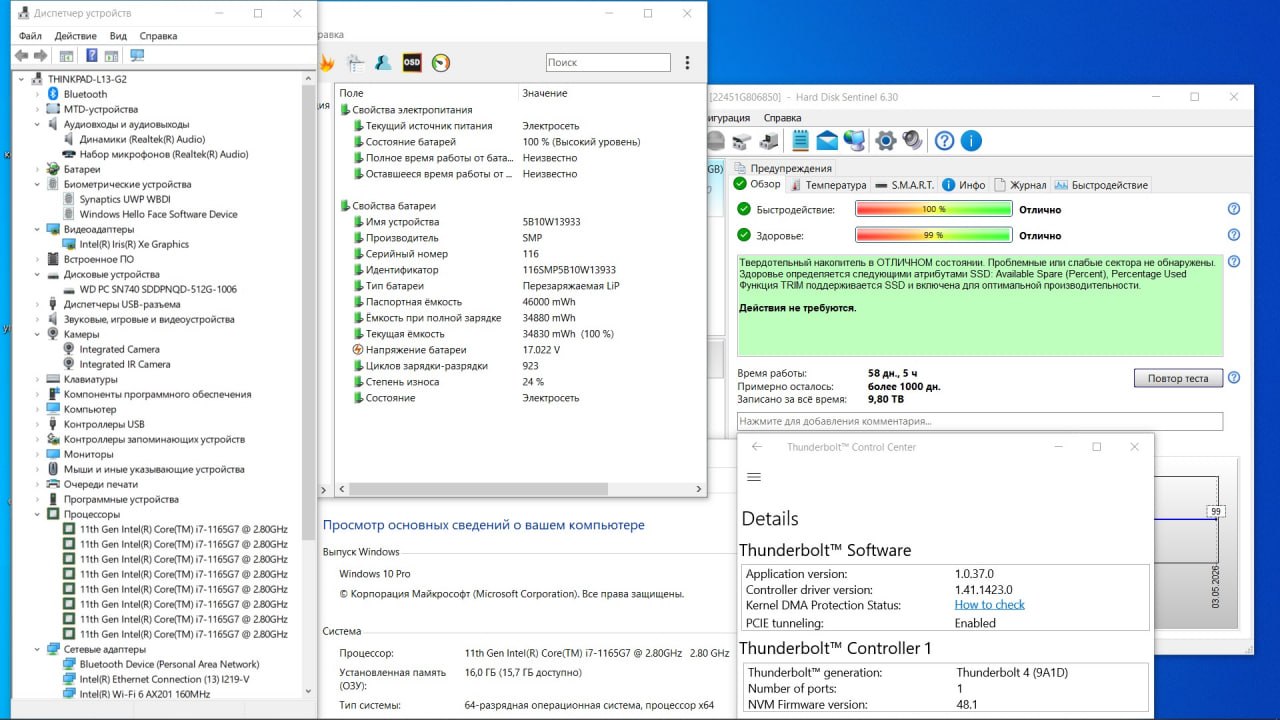Click the Быстродействие 100 % performance bar

[934, 209]
